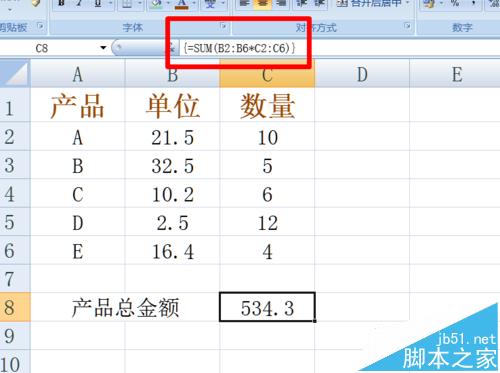Select column D header
The width and height of the screenshot is (500, 373).
[x=362, y=74]
